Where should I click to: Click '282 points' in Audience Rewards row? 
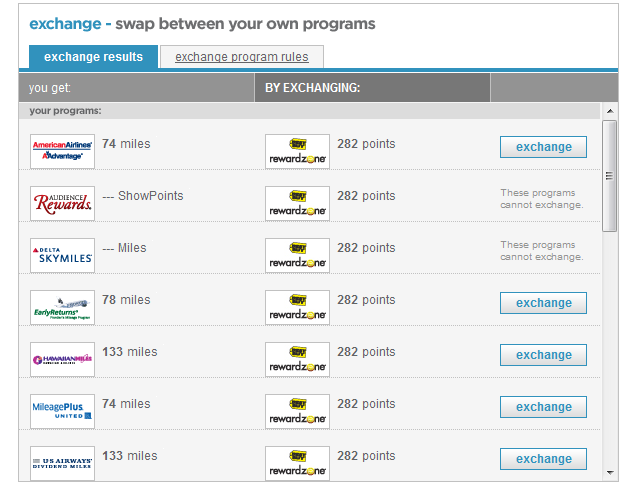[x=366, y=196]
